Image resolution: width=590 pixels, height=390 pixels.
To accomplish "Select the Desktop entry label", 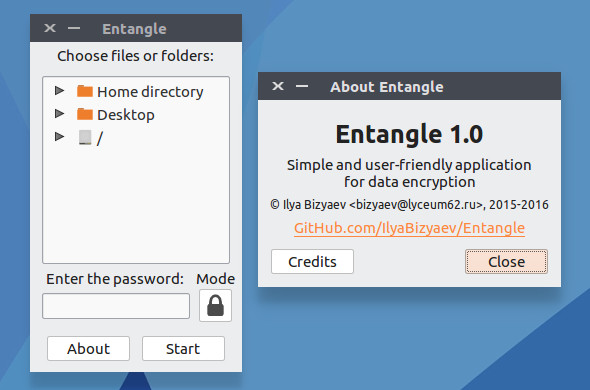I will tap(126, 115).
